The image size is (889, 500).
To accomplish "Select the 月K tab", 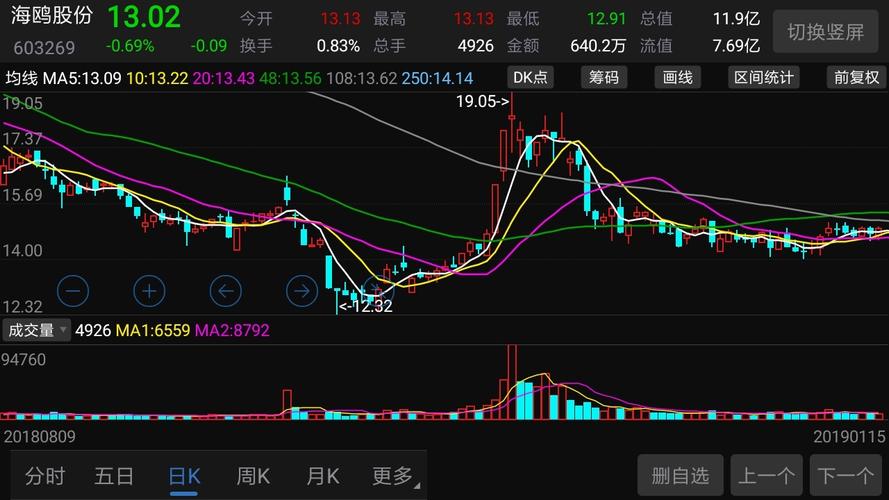I will click(x=323, y=476).
